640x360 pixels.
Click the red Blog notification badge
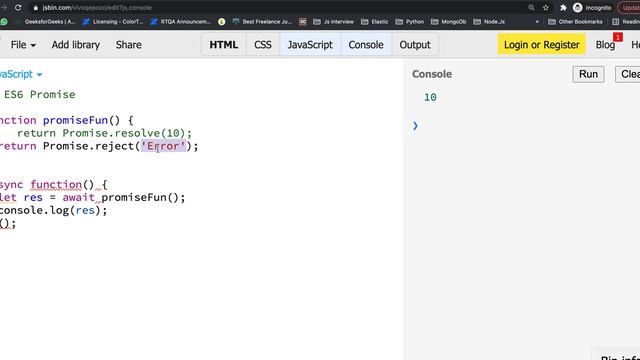[618, 37]
